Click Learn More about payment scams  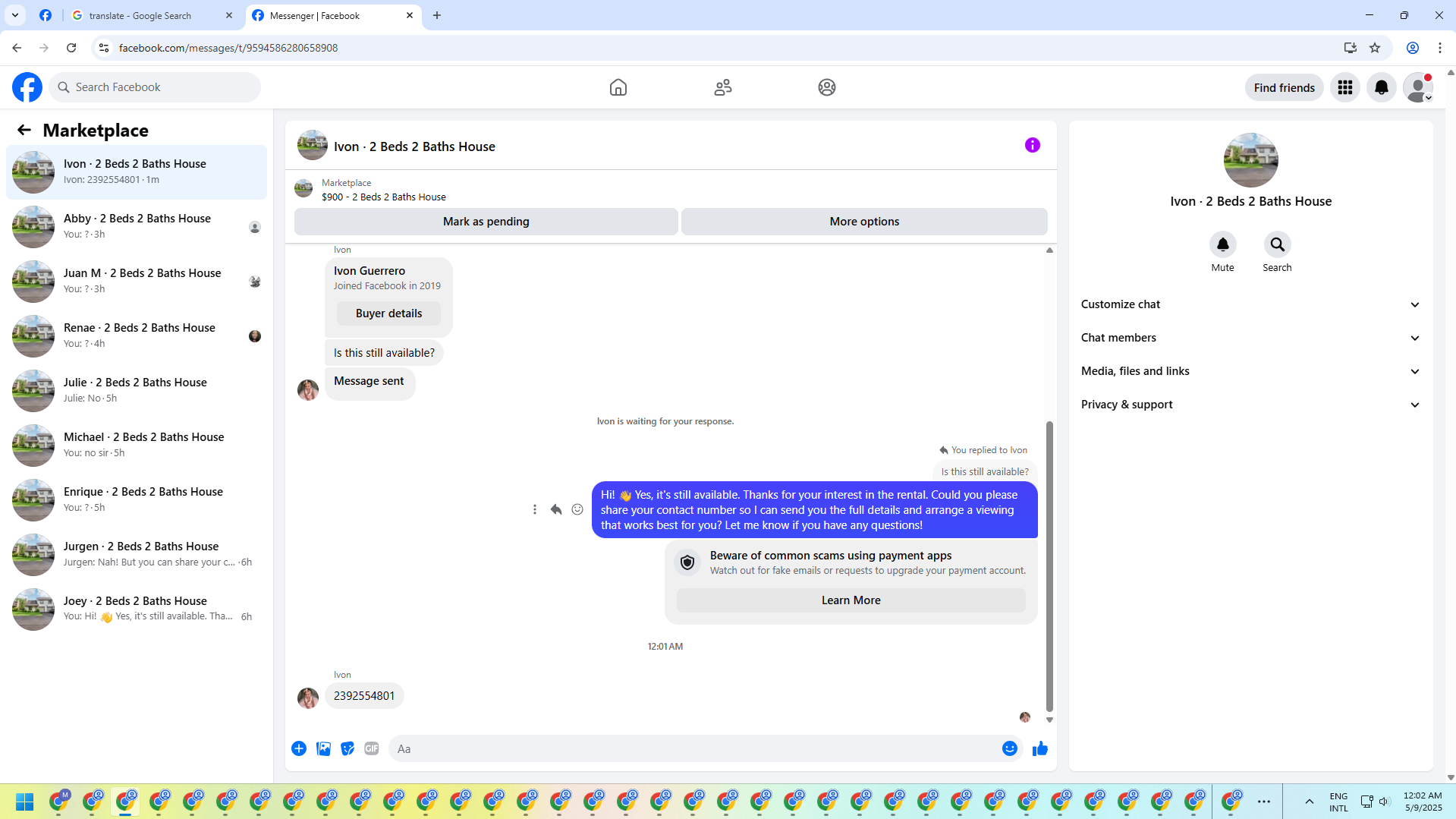pyautogui.click(x=851, y=600)
